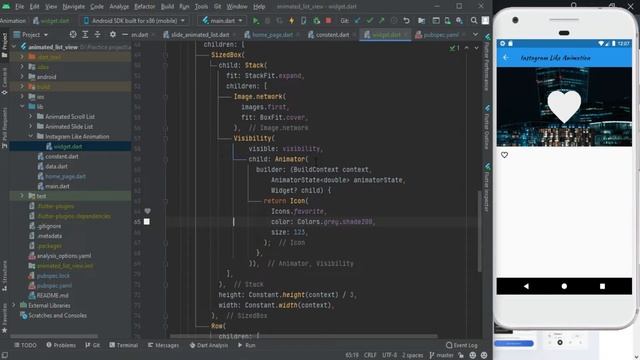This screenshot has width=640, height=360.
Task: Switch to constant.dart editor tab
Action: pos(329,35)
